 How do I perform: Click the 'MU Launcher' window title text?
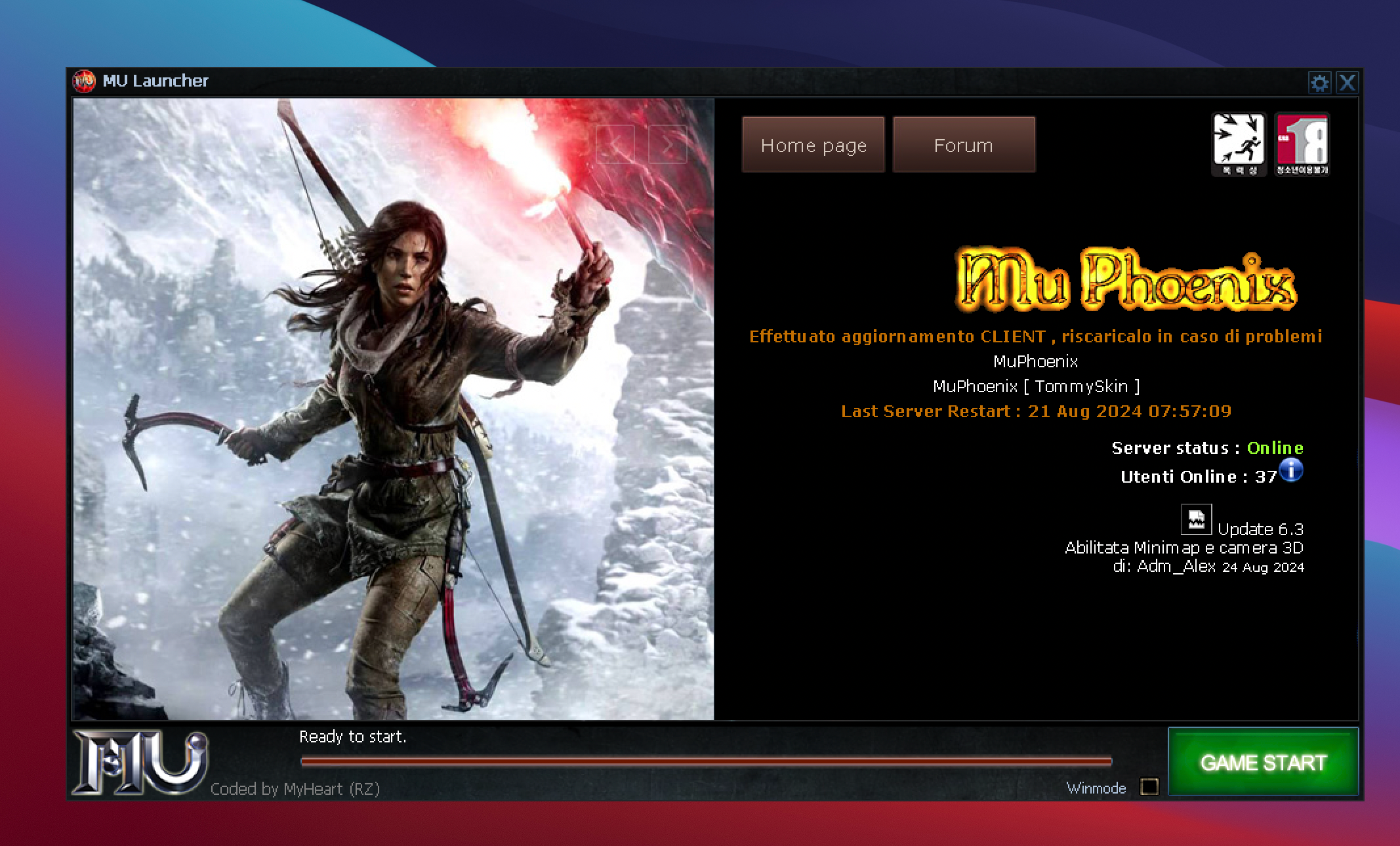[155, 81]
